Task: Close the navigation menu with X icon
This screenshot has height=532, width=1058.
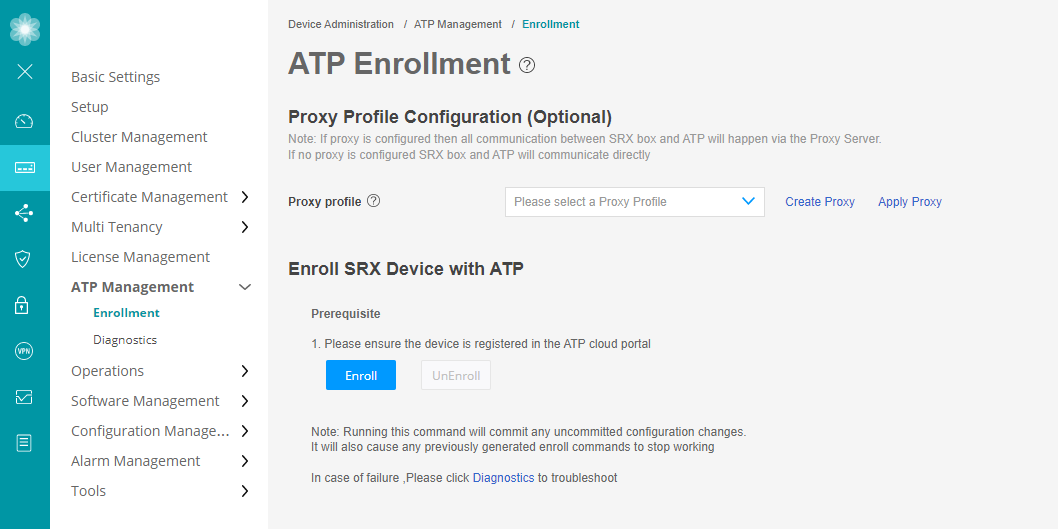Action: [x=25, y=71]
